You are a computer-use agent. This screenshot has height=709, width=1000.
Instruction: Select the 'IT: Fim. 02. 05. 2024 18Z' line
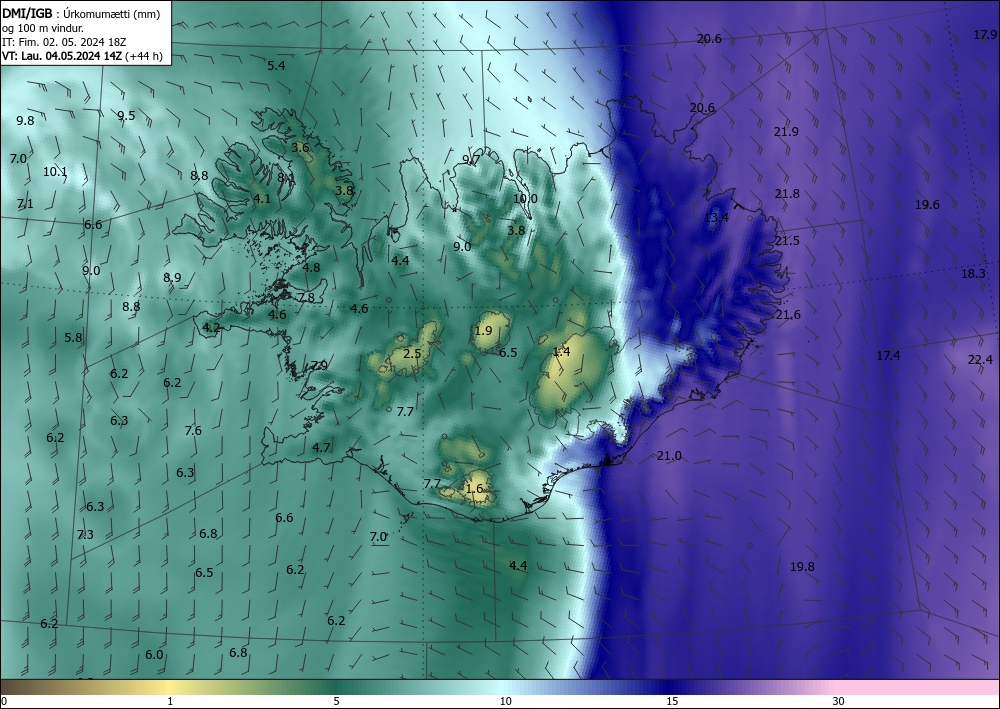tap(64, 42)
